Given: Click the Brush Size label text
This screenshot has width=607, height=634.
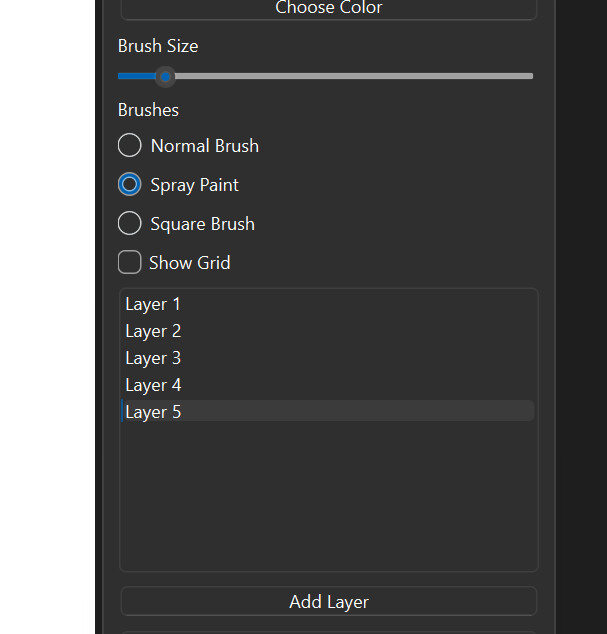Looking at the screenshot, I should point(158,46).
